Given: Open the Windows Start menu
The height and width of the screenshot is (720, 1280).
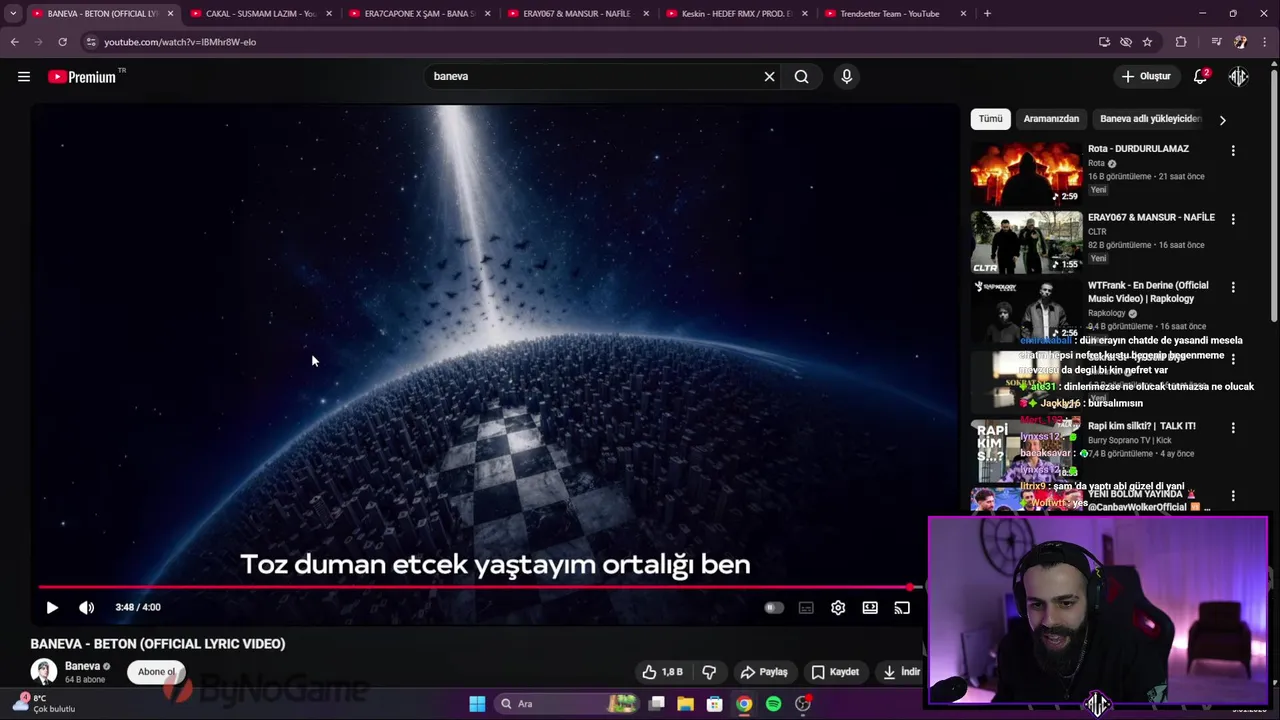Looking at the screenshot, I should click(x=477, y=704).
